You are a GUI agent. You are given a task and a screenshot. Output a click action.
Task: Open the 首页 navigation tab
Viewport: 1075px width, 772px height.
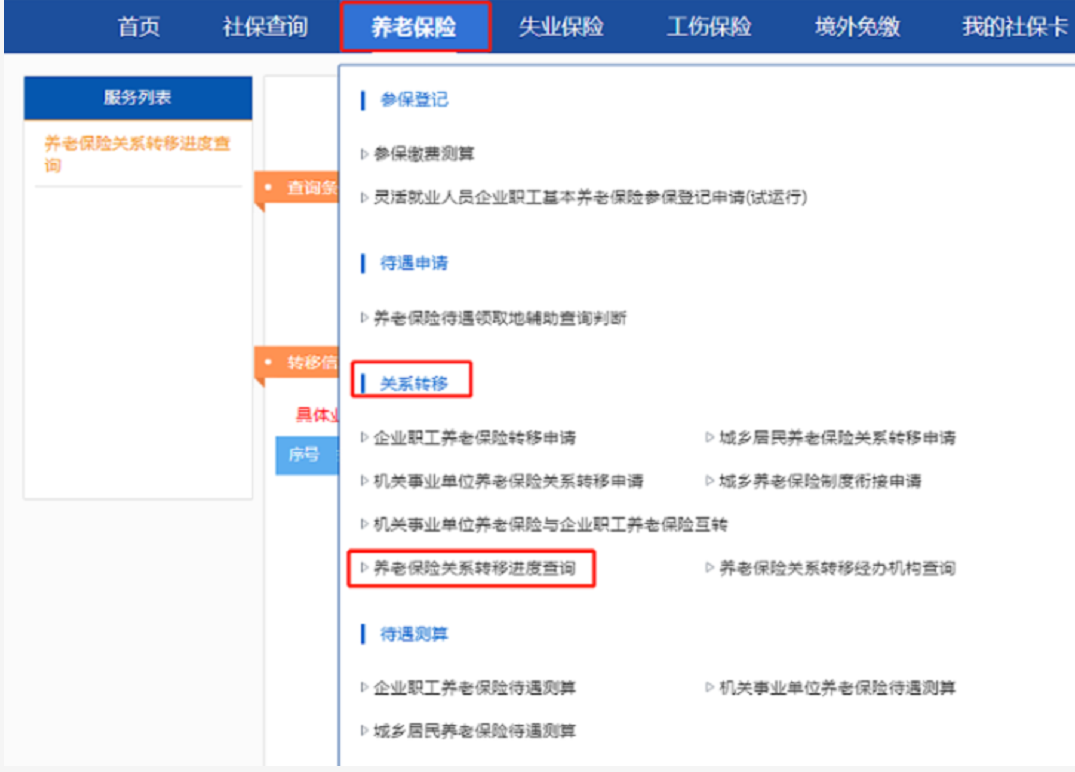138,27
